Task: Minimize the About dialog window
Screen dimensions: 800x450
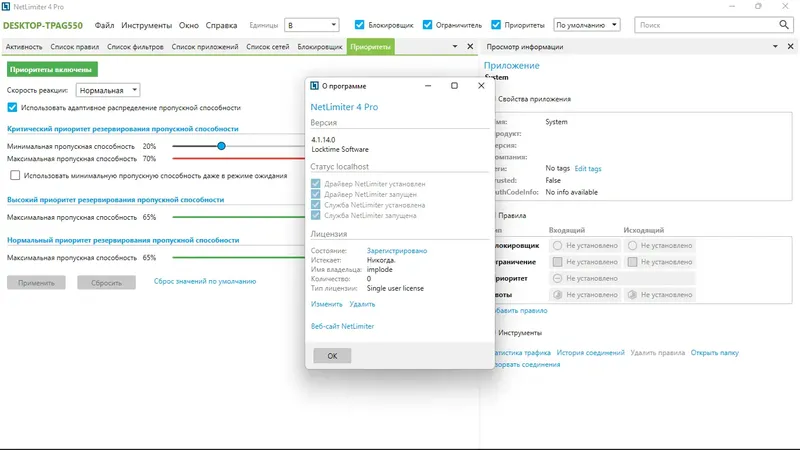Action: 428,86
